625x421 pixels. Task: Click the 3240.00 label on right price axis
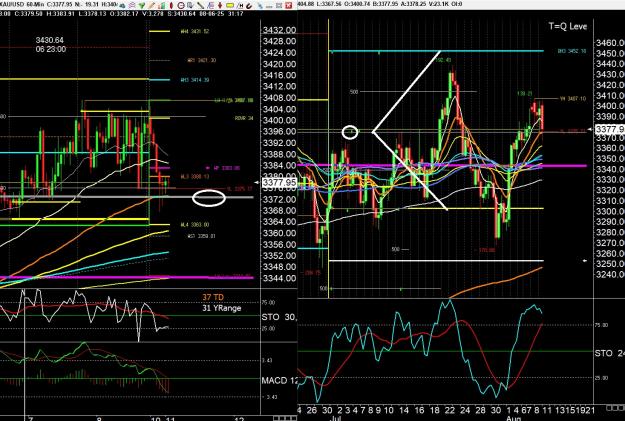(x=610, y=274)
